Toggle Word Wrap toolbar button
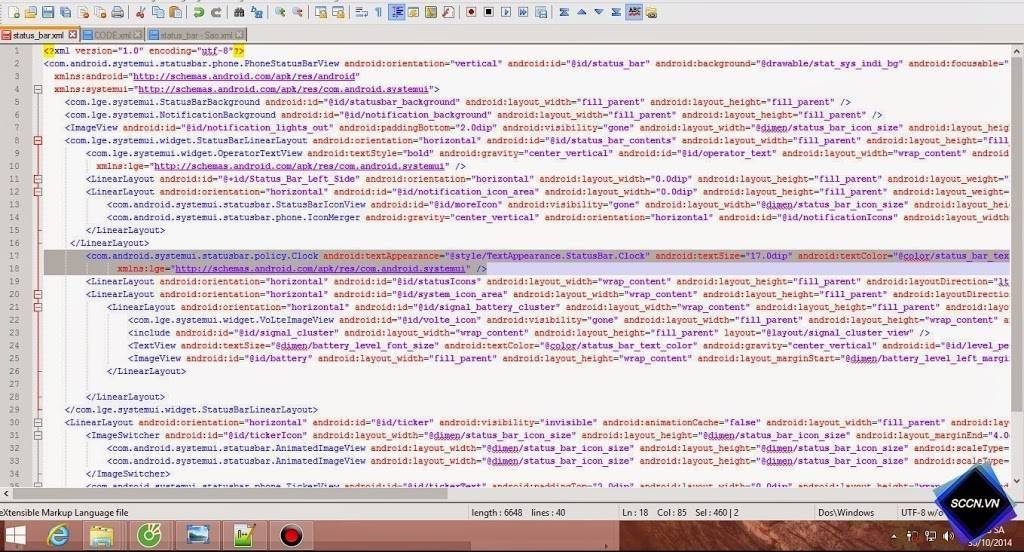Viewport: 1024px width, 552px height. pyautogui.click(x=361, y=12)
